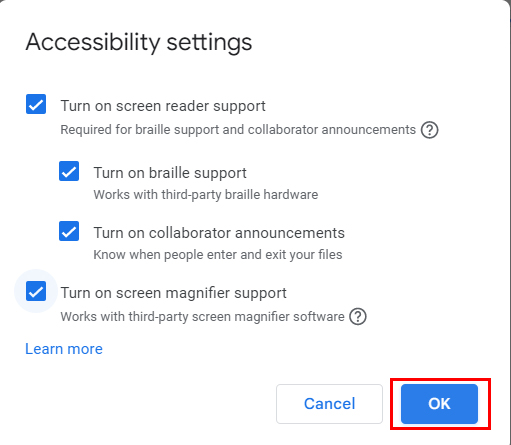
Task: Click "Works with third-party screen magnifier software" text
Action: [202, 317]
